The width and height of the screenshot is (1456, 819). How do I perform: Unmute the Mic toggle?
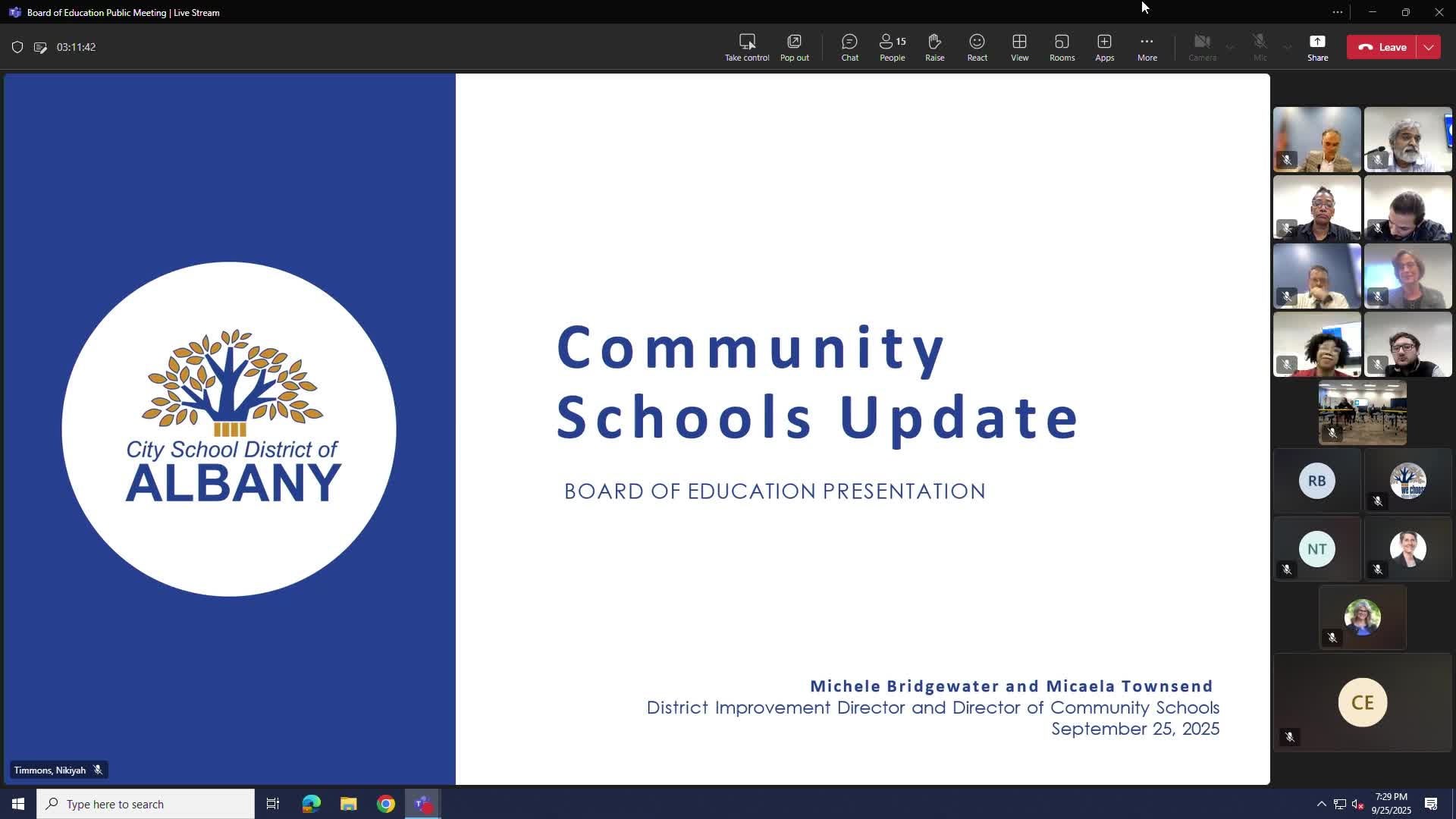pos(1260,47)
